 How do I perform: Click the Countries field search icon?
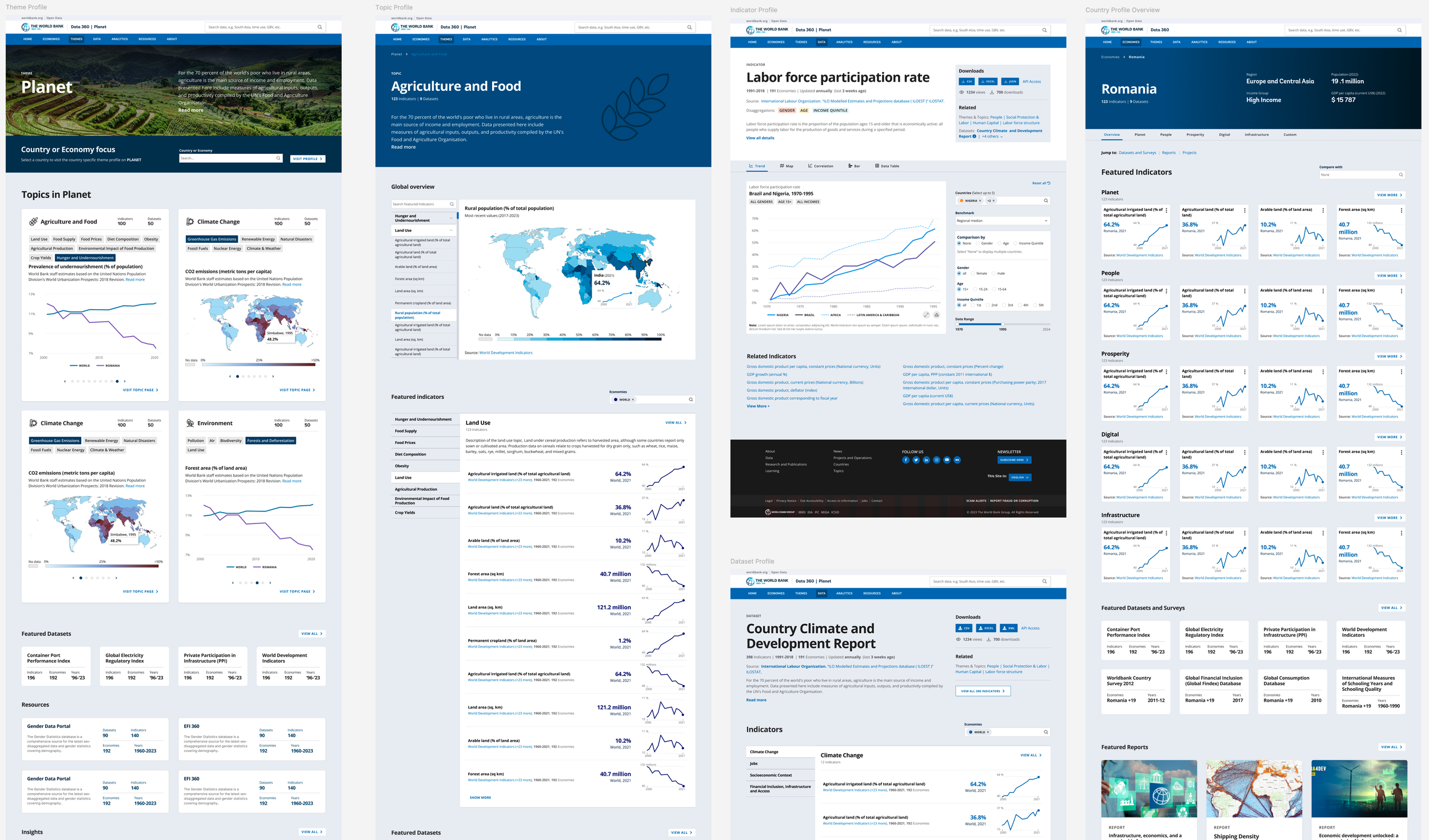(1045, 201)
